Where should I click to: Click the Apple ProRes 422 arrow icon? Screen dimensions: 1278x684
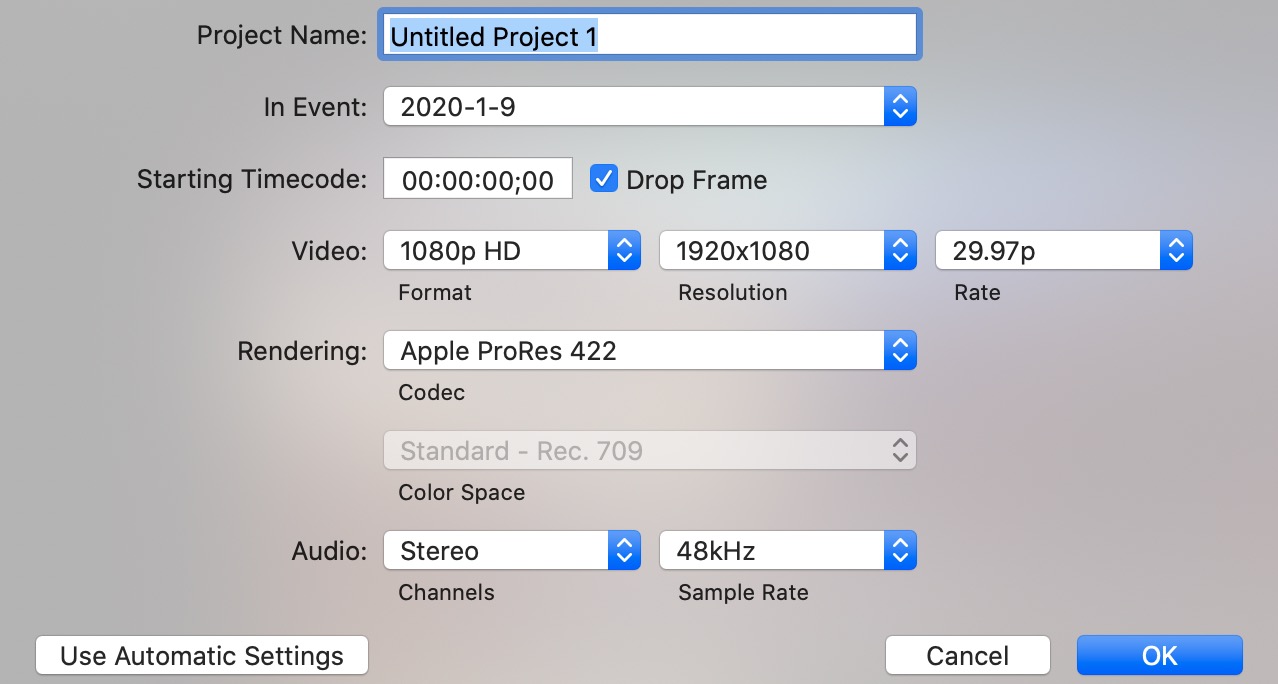click(x=900, y=351)
